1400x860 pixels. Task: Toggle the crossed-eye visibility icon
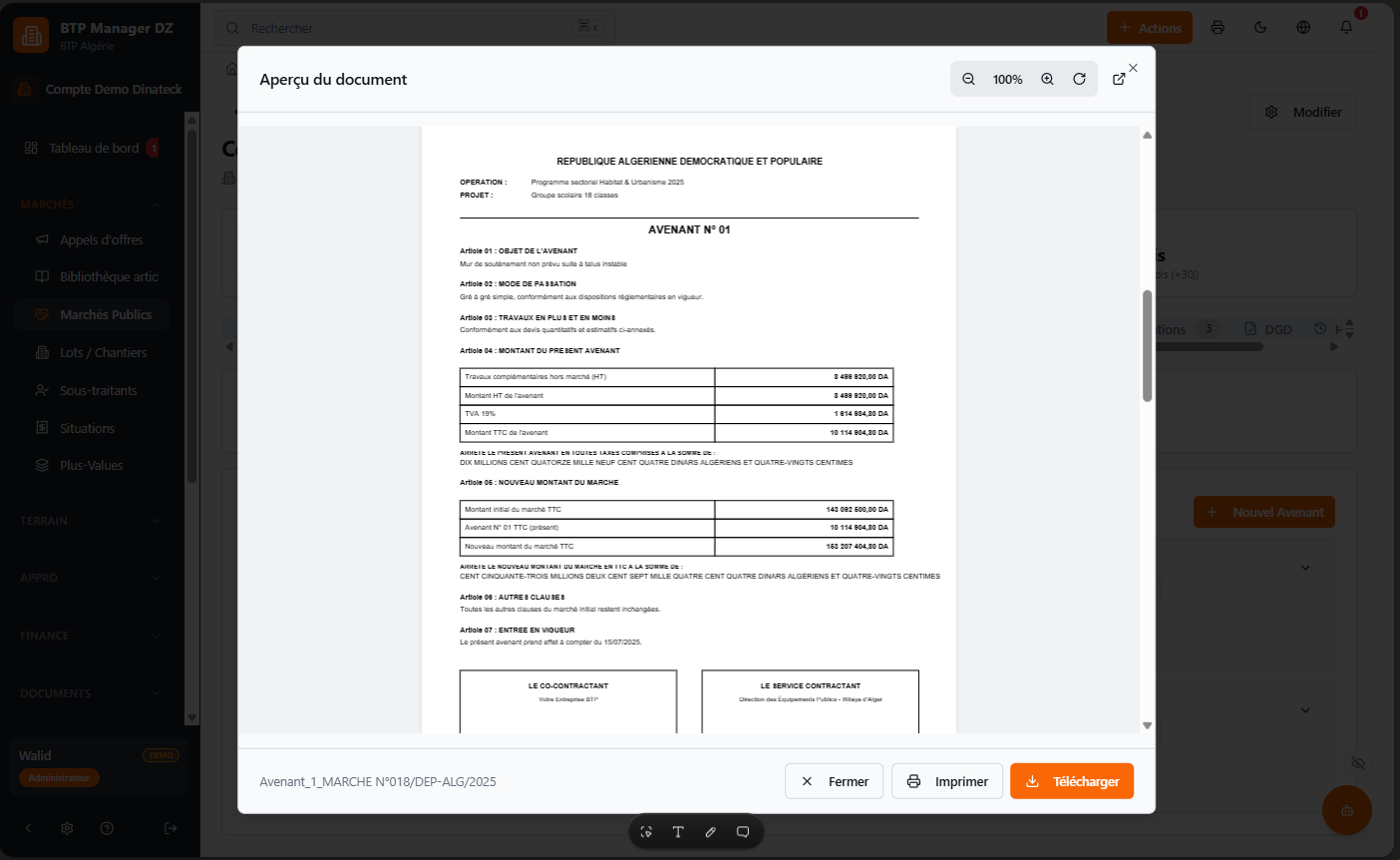click(1357, 763)
